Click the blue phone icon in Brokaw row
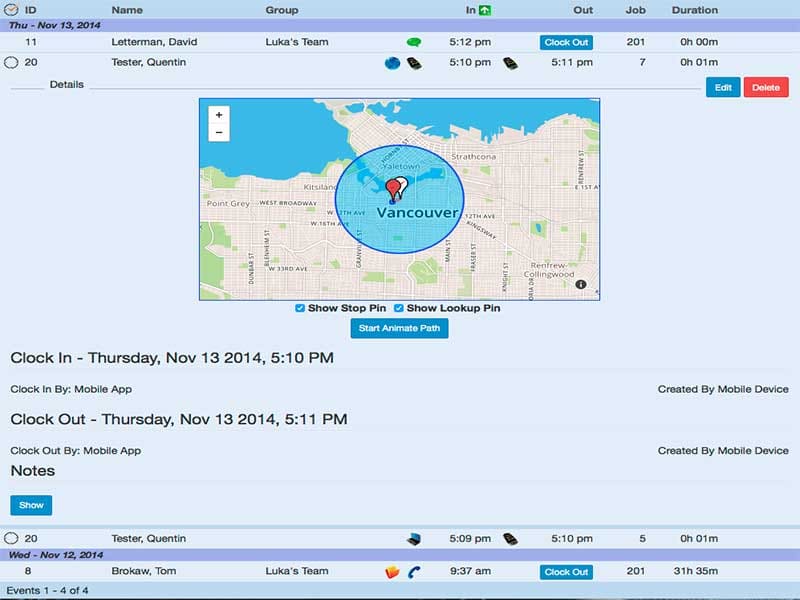800x600 pixels. click(414, 572)
